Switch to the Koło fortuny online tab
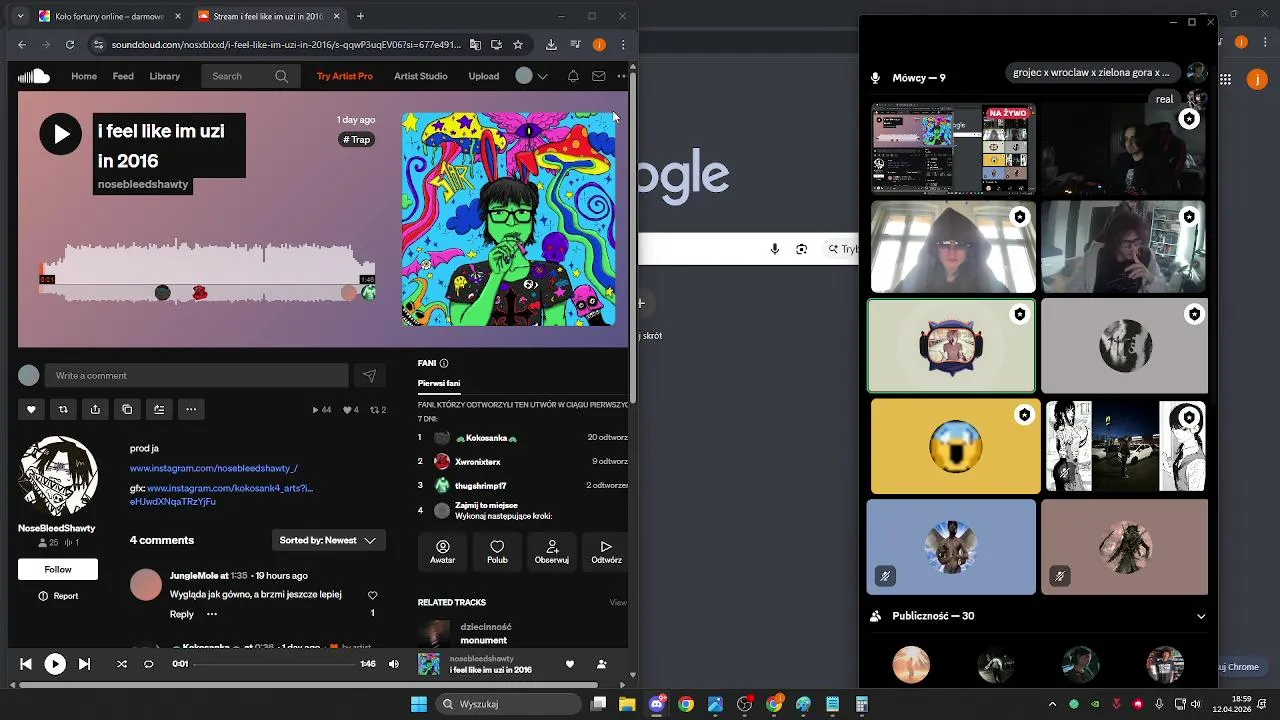The width and height of the screenshot is (1280, 720). click(107, 16)
